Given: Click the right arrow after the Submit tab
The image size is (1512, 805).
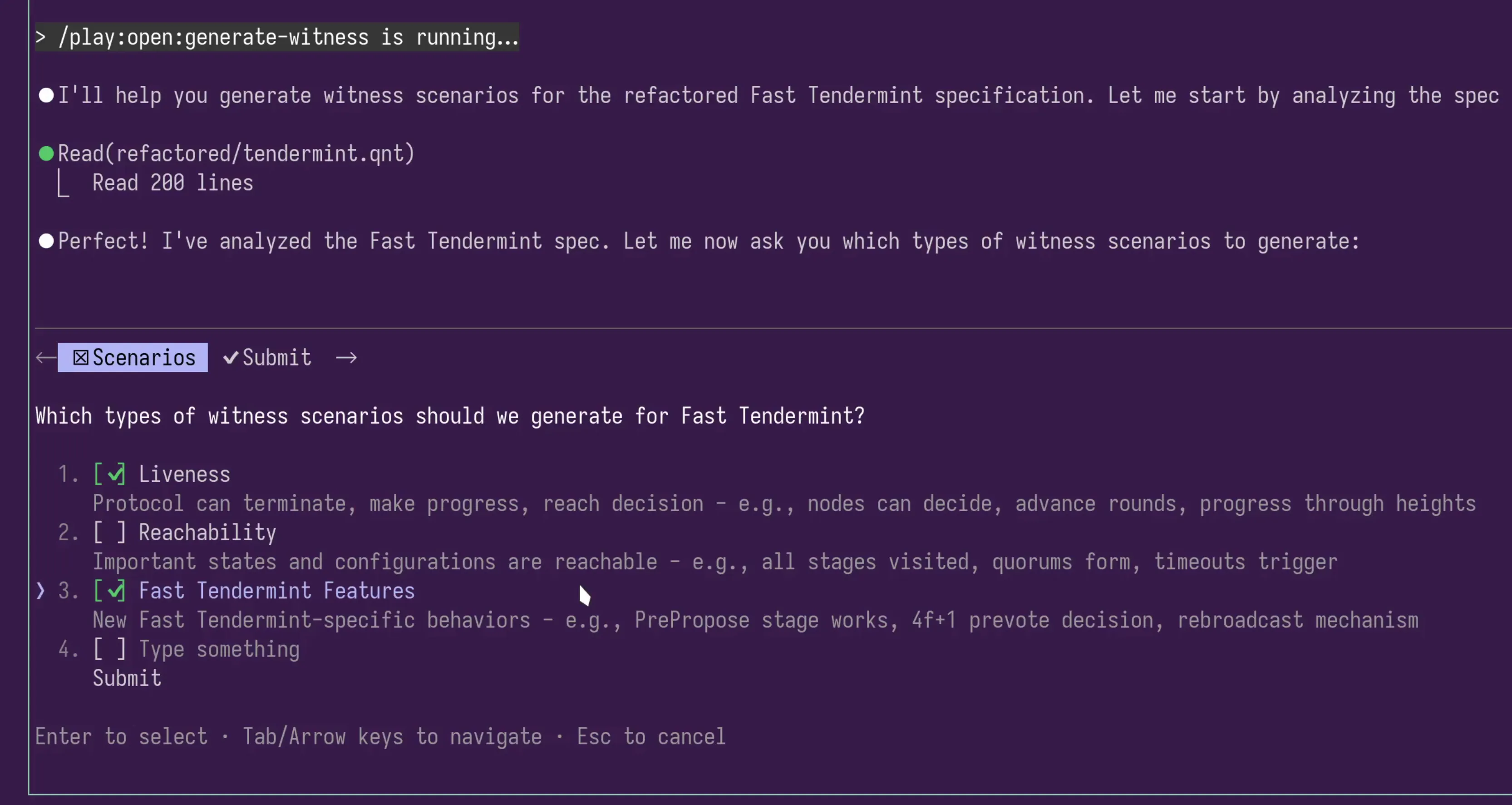Looking at the screenshot, I should [346, 357].
